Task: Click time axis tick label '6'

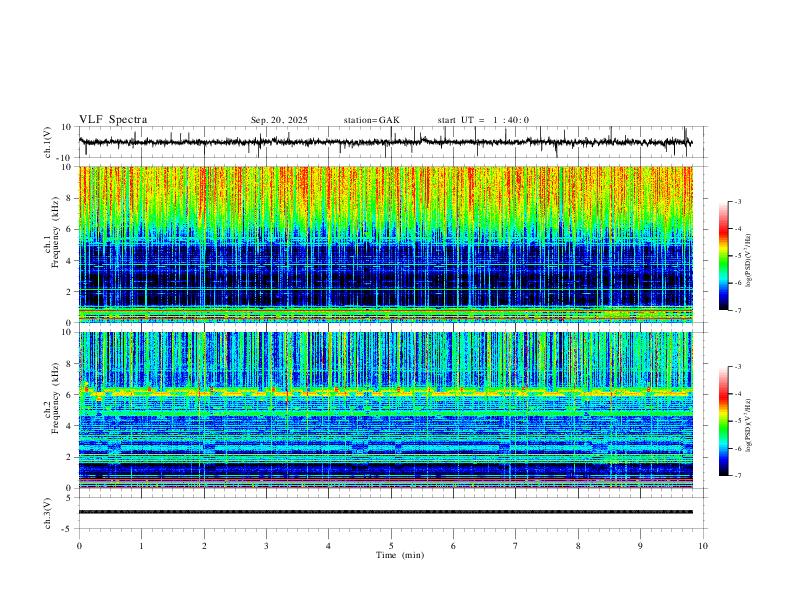Action: [453, 546]
